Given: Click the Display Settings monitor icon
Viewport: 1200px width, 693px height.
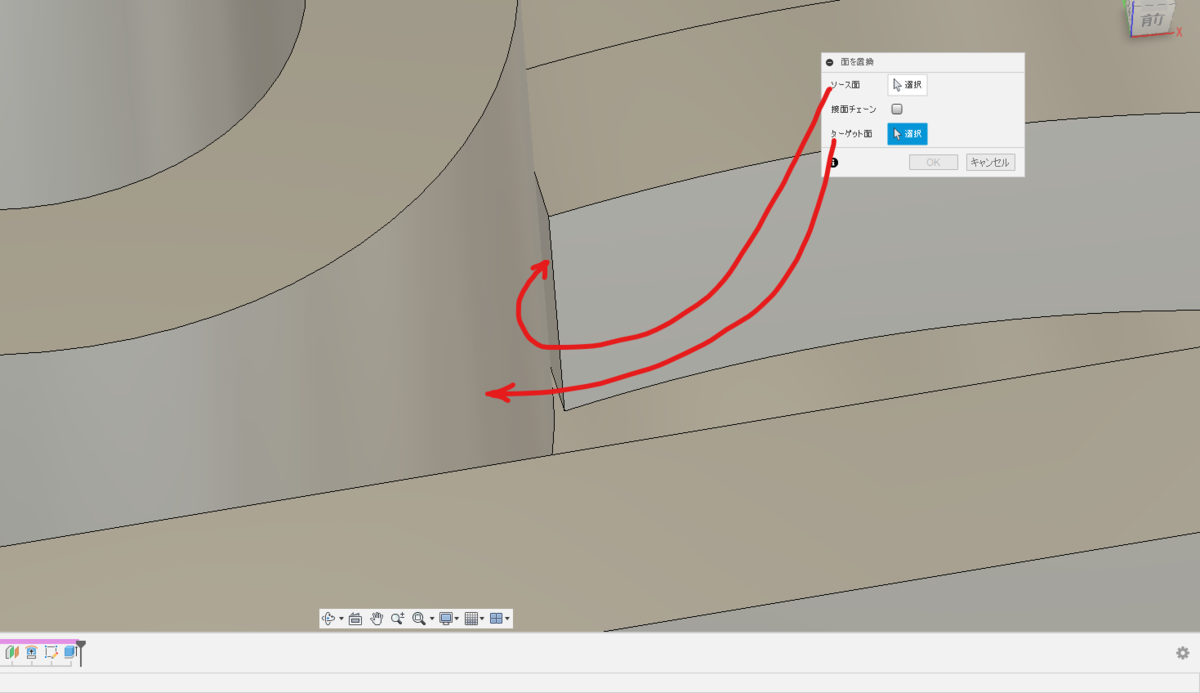Looking at the screenshot, I should click(446, 618).
